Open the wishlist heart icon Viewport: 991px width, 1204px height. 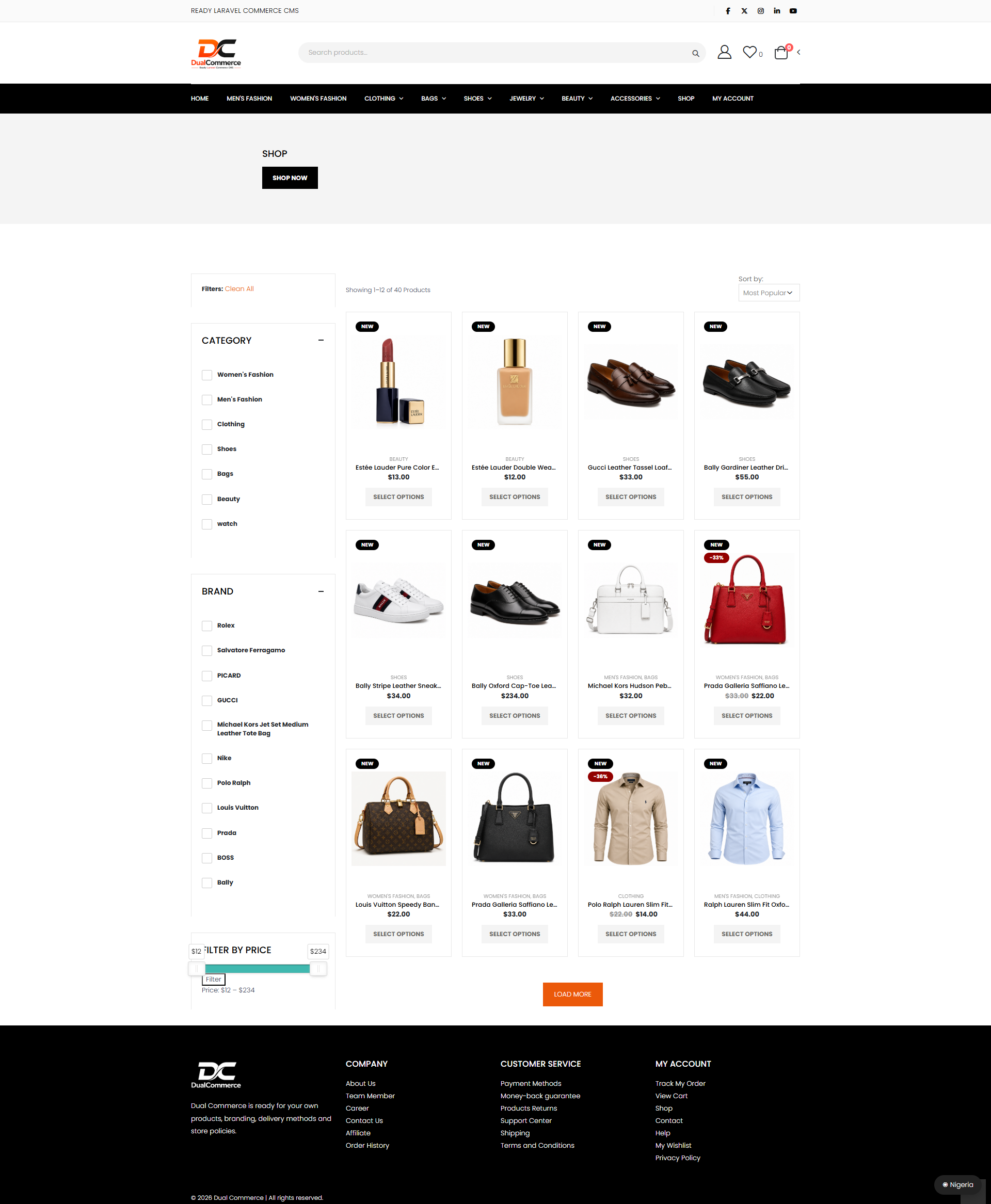click(749, 52)
